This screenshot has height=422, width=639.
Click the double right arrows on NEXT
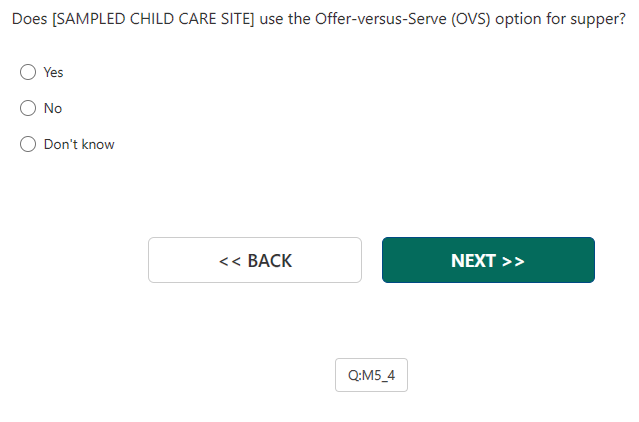pos(513,260)
